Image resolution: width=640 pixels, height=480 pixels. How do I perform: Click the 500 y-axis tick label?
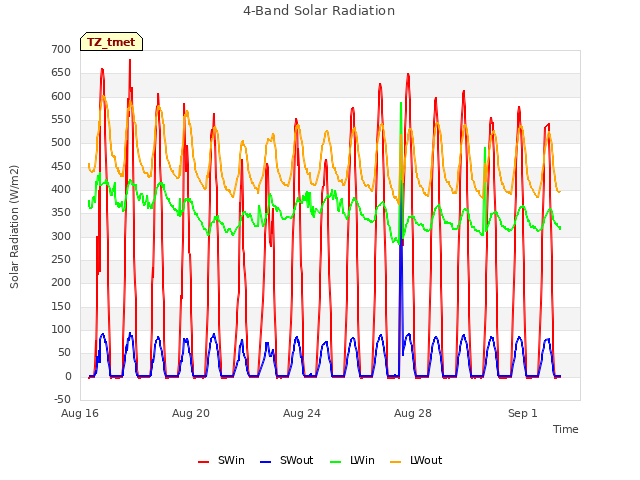[61, 143]
